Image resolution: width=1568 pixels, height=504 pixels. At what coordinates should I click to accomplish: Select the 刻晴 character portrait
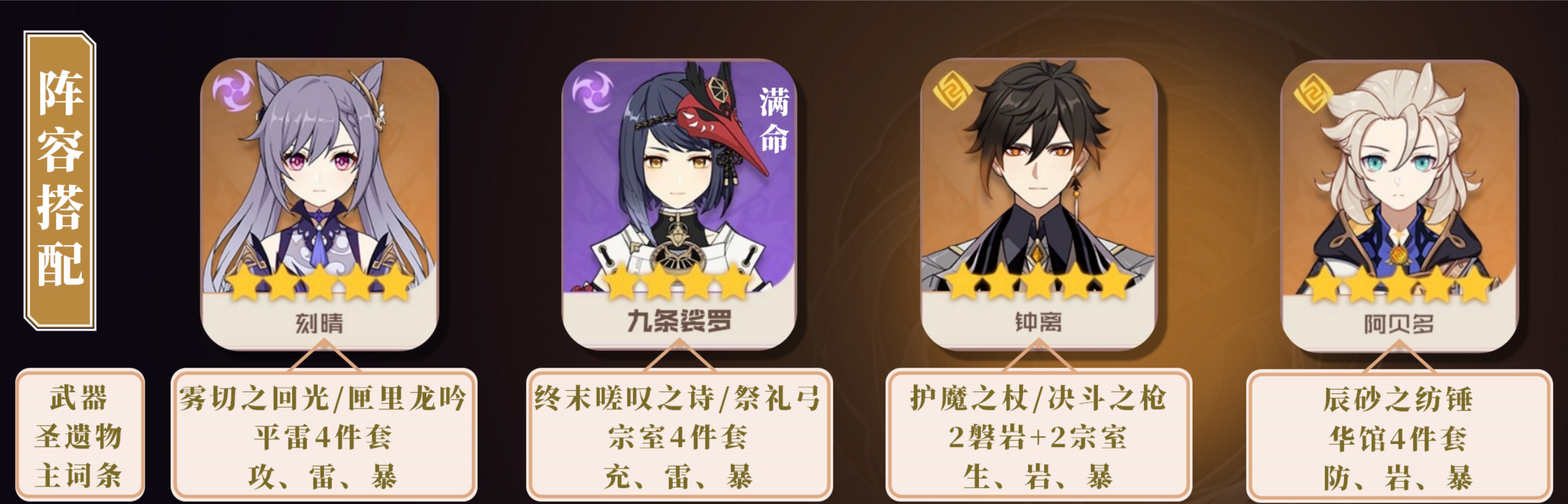point(320,204)
